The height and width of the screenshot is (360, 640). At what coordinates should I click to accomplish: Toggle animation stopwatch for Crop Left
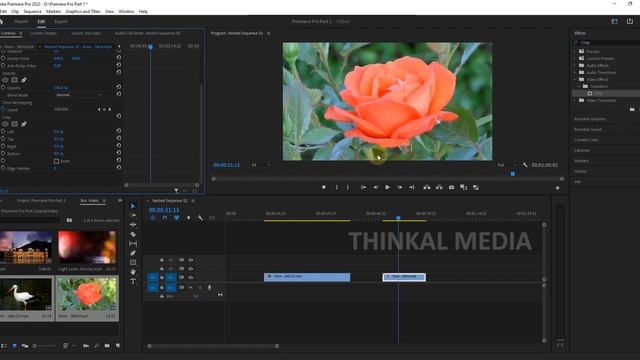tap(3, 131)
